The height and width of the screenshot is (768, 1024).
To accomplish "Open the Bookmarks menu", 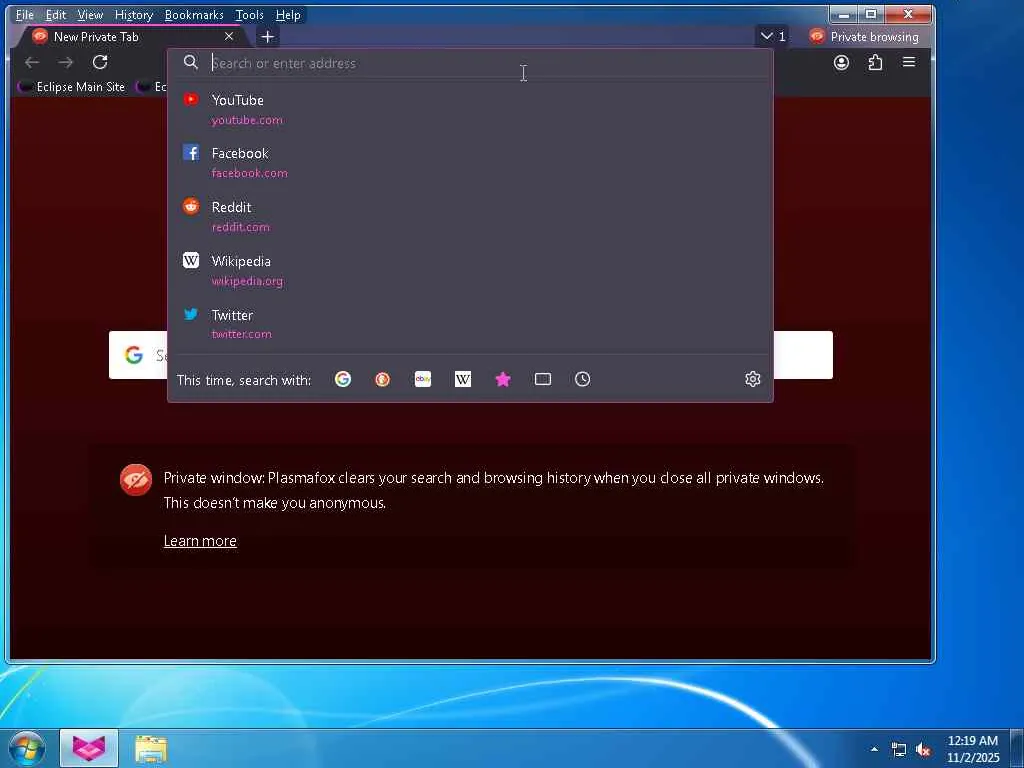I will 194,14.
